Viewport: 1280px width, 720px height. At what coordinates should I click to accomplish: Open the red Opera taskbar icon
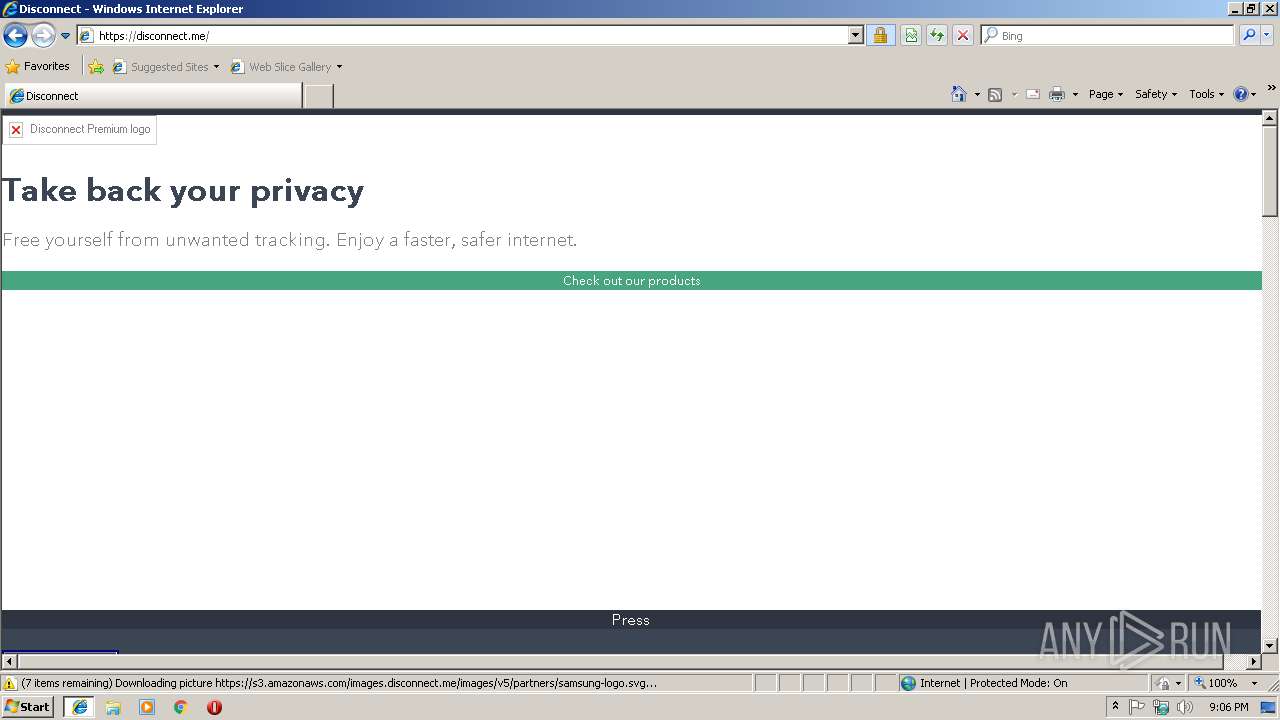tap(214, 707)
